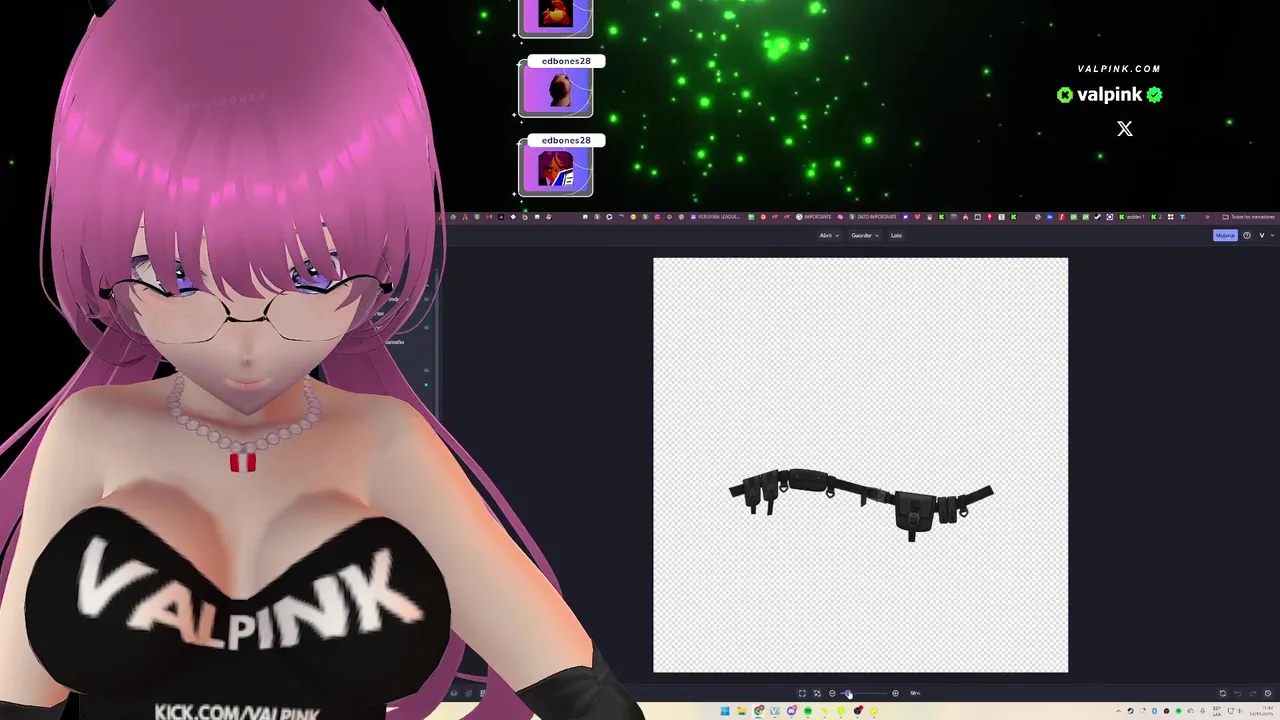This screenshot has width=1280, height=720.
Task: Click the fit-to-screen icon below canvas
Action: click(x=802, y=693)
